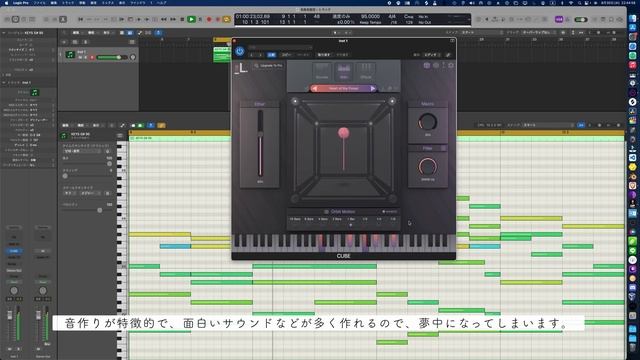Toggle the CUBE plugin power button
Viewport: 640px width, 360px height.
coord(240,51)
